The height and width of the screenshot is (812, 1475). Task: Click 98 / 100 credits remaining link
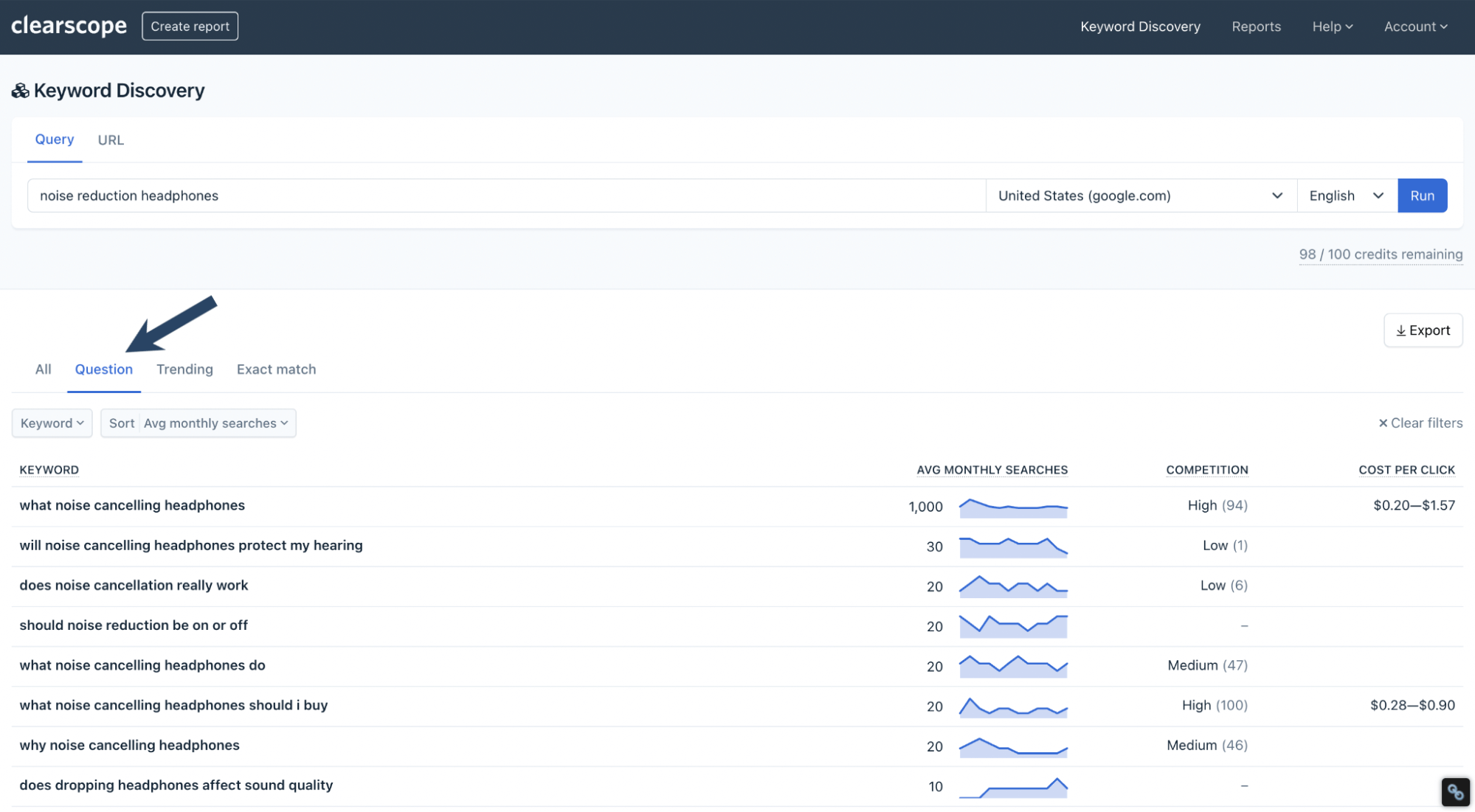coord(1380,254)
